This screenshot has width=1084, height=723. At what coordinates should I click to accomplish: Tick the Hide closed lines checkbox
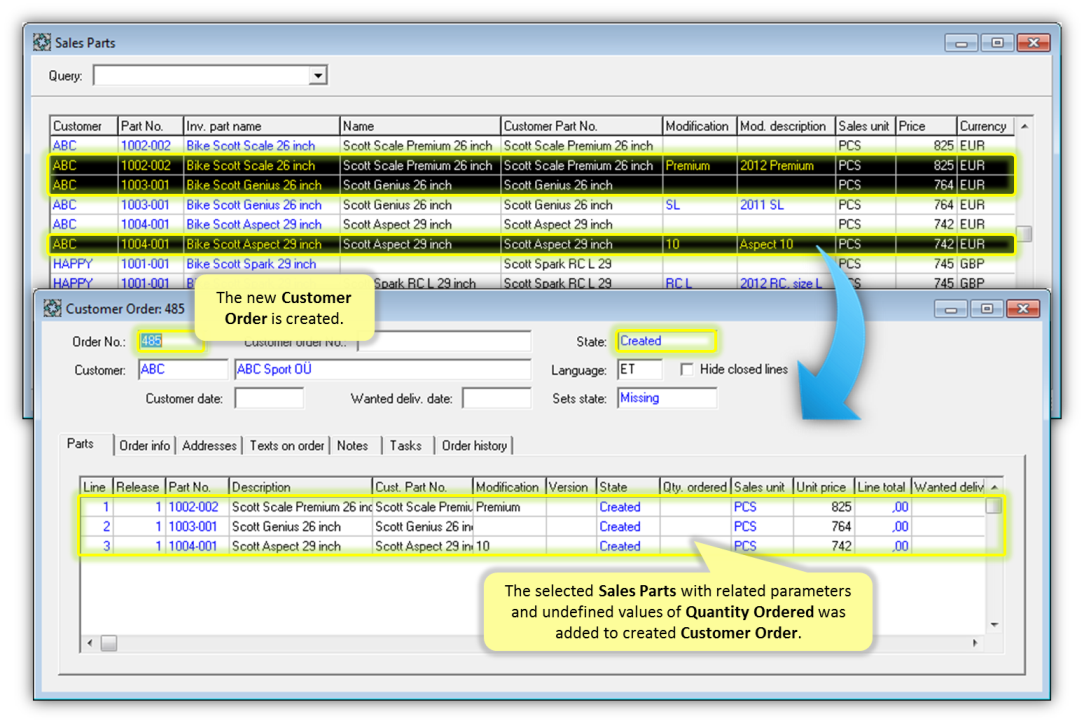pyautogui.click(x=686, y=369)
